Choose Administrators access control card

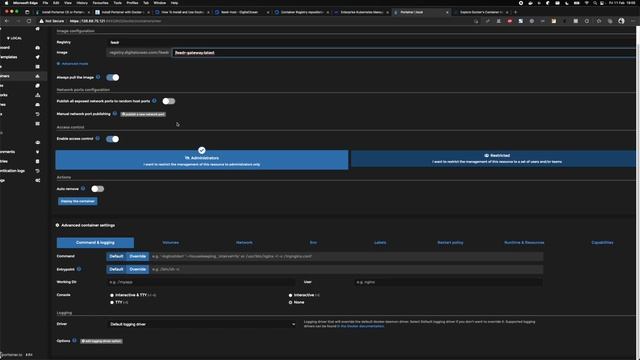202,160
